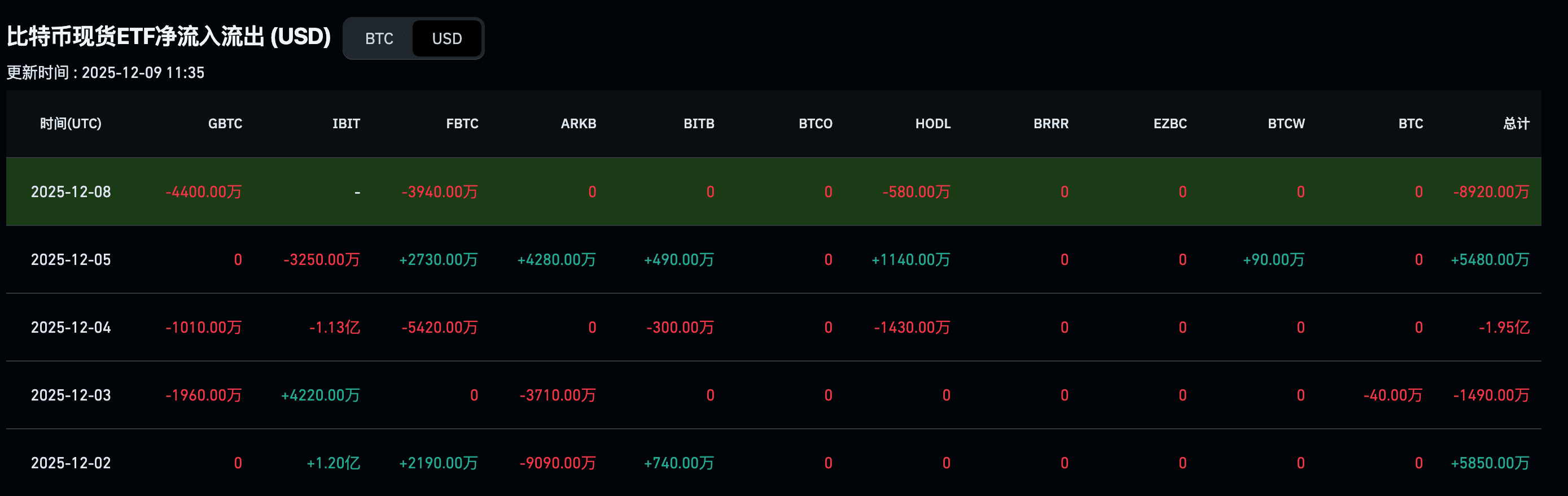1568x496 pixels.
Task: Switch the unit toggle to BTC
Action: pos(379,38)
